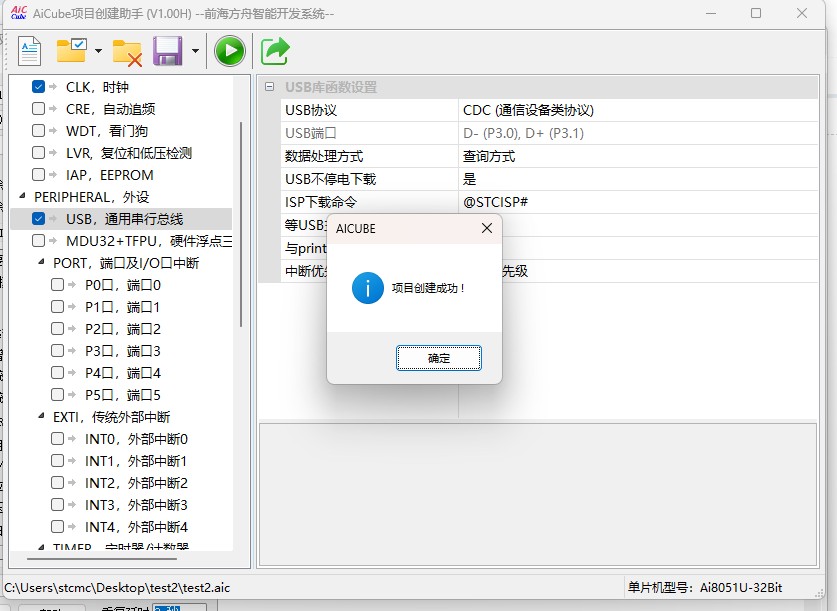Check the INT0 外部中断0 checkbox
The width and height of the screenshot is (837, 611).
(58, 439)
